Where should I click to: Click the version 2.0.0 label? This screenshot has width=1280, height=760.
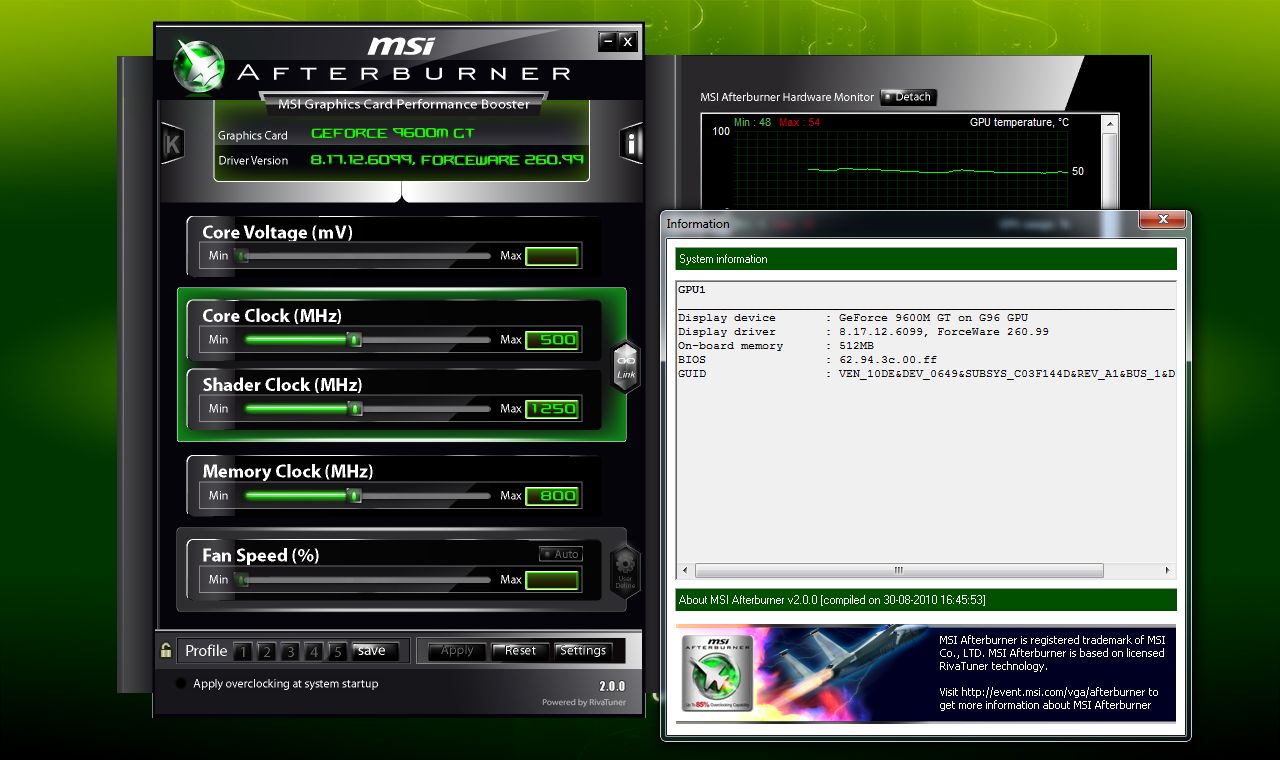click(x=612, y=687)
